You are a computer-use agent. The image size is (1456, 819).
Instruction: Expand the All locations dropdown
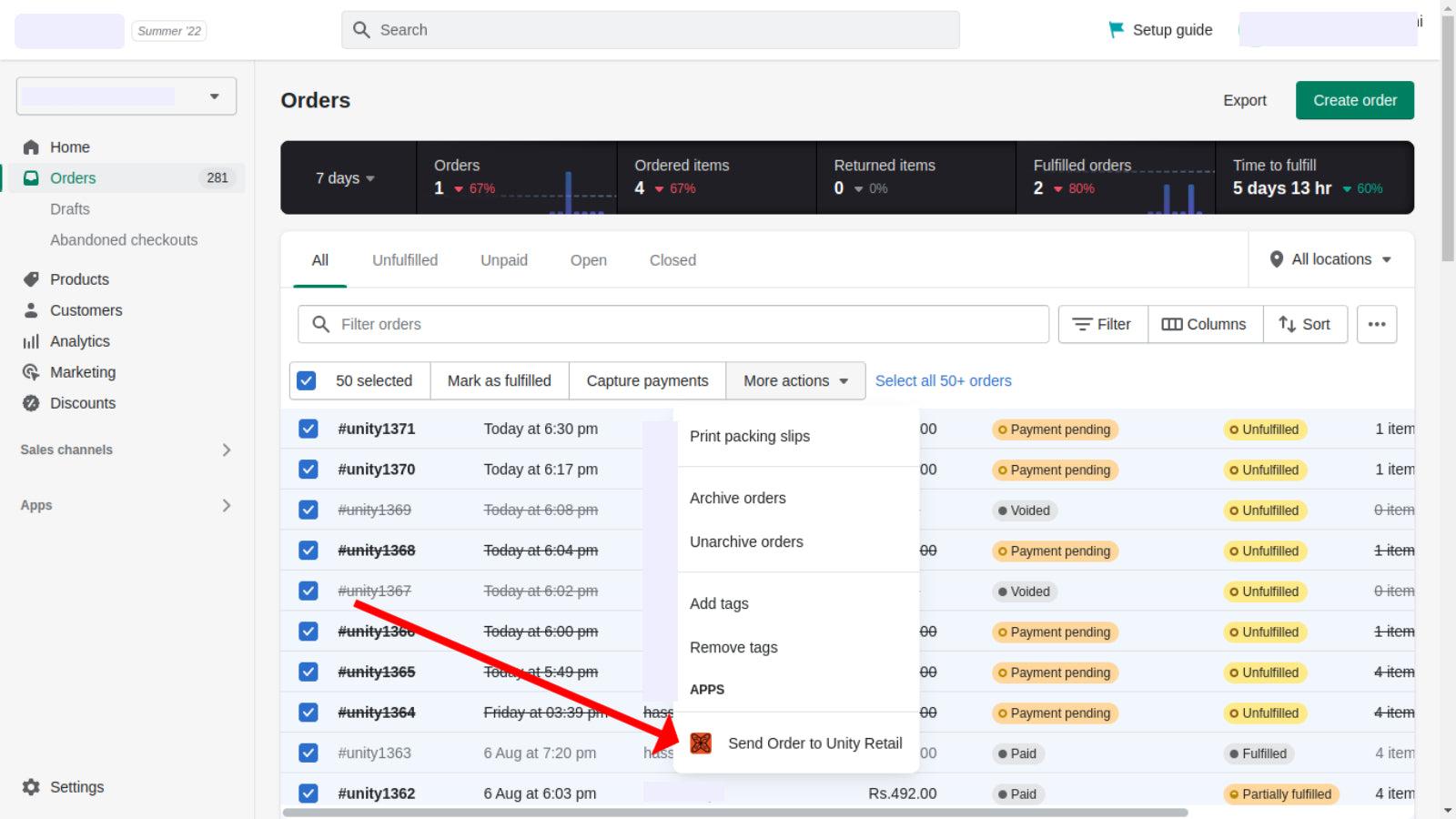click(1330, 259)
